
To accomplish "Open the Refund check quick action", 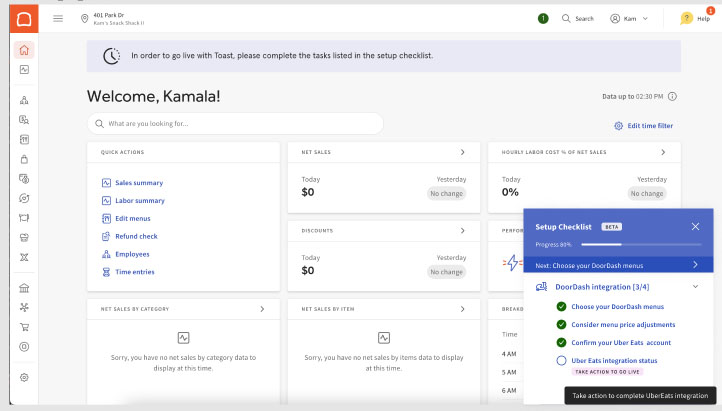I will 135,236.
